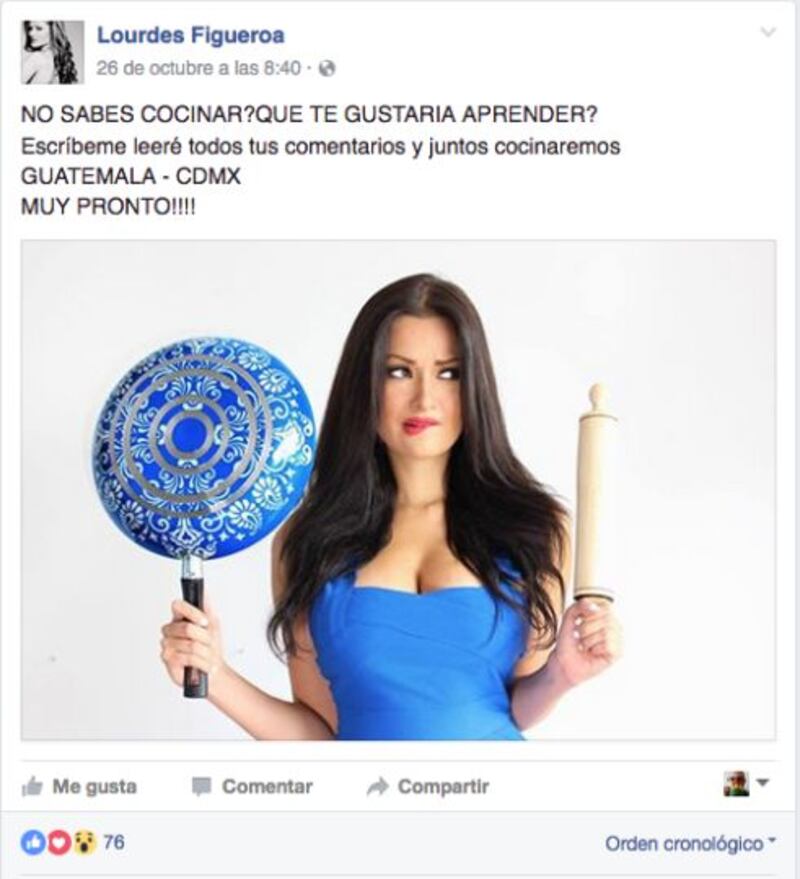Click the small commenter avatar thumbnail

736,784
